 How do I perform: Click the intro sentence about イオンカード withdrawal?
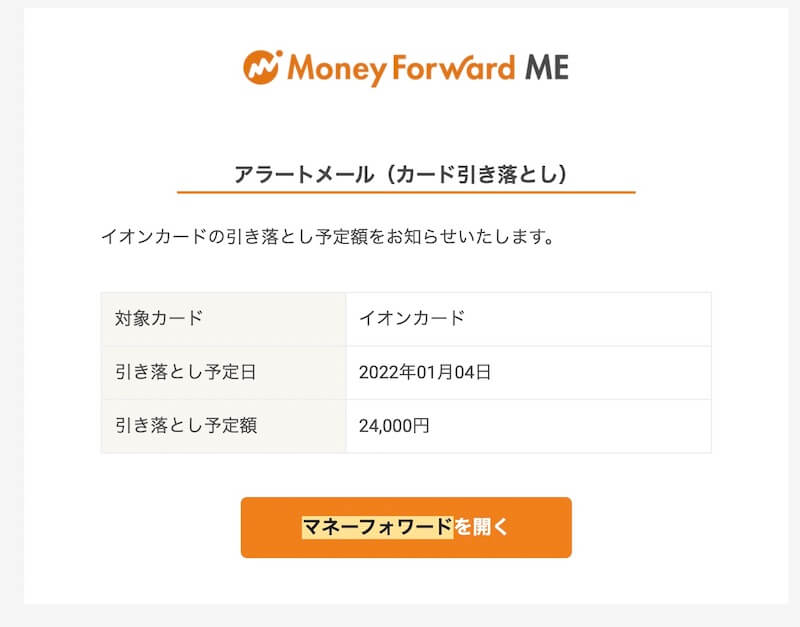pos(328,237)
